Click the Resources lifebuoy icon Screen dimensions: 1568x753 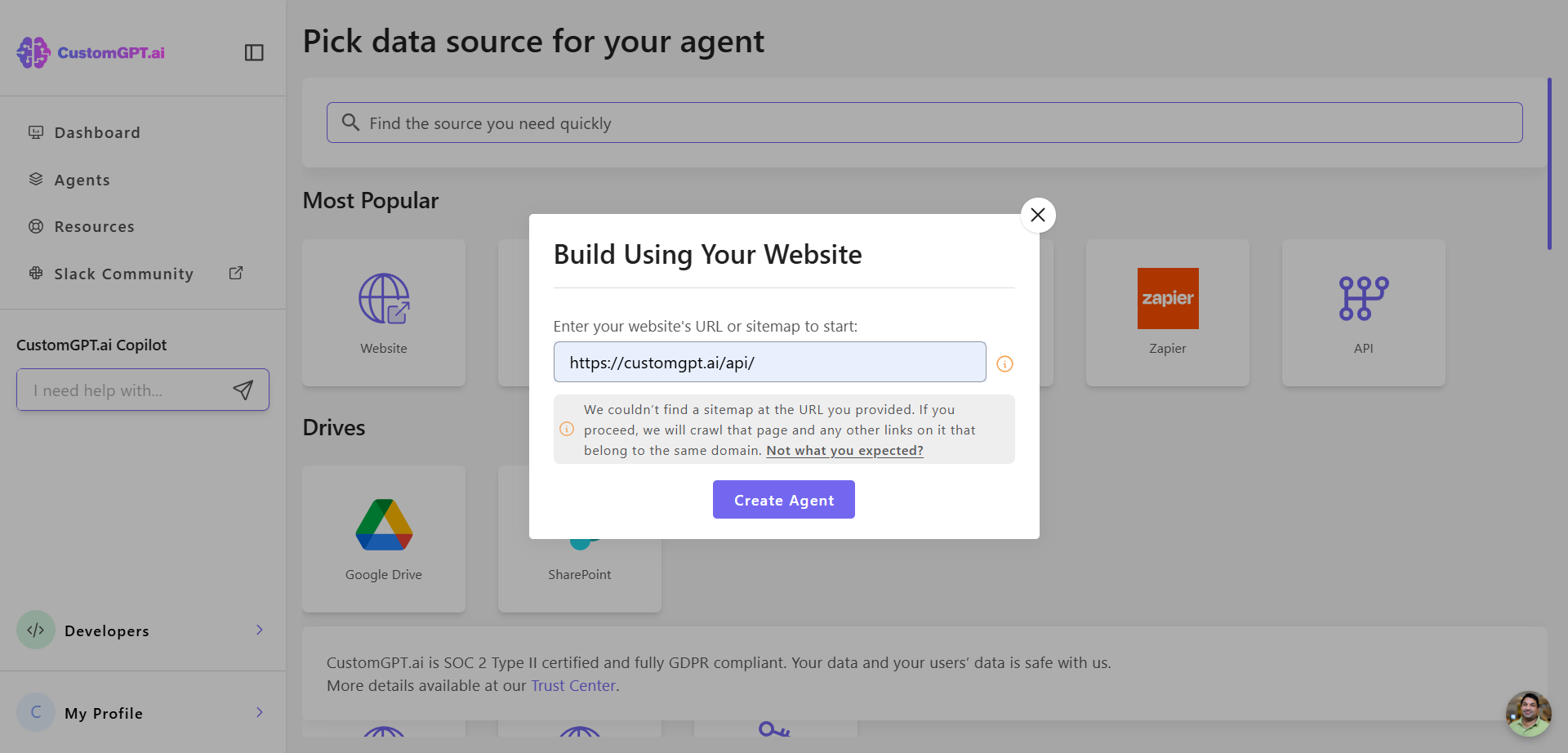pyautogui.click(x=36, y=226)
